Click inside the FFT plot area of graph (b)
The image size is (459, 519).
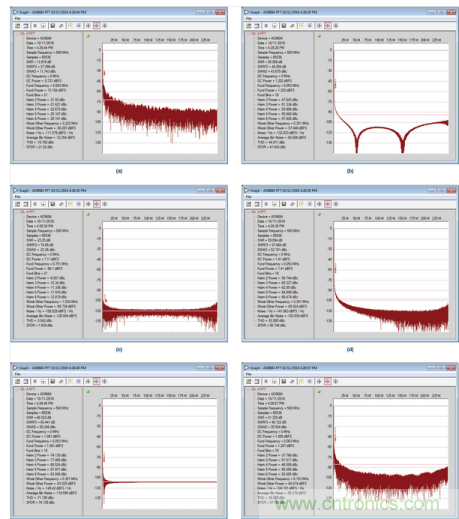point(391,98)
